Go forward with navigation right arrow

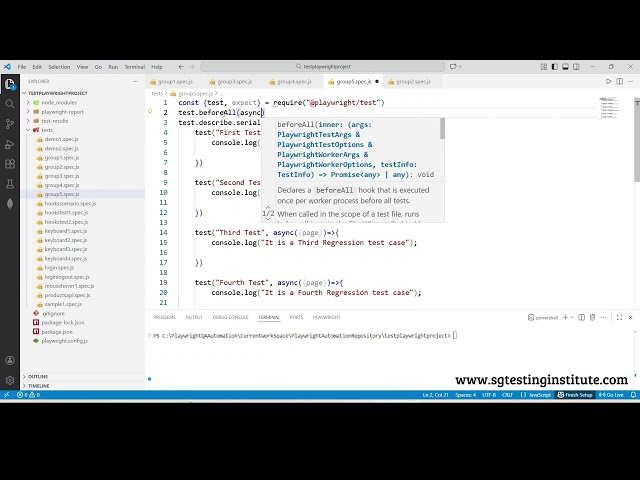pos(192,67)
